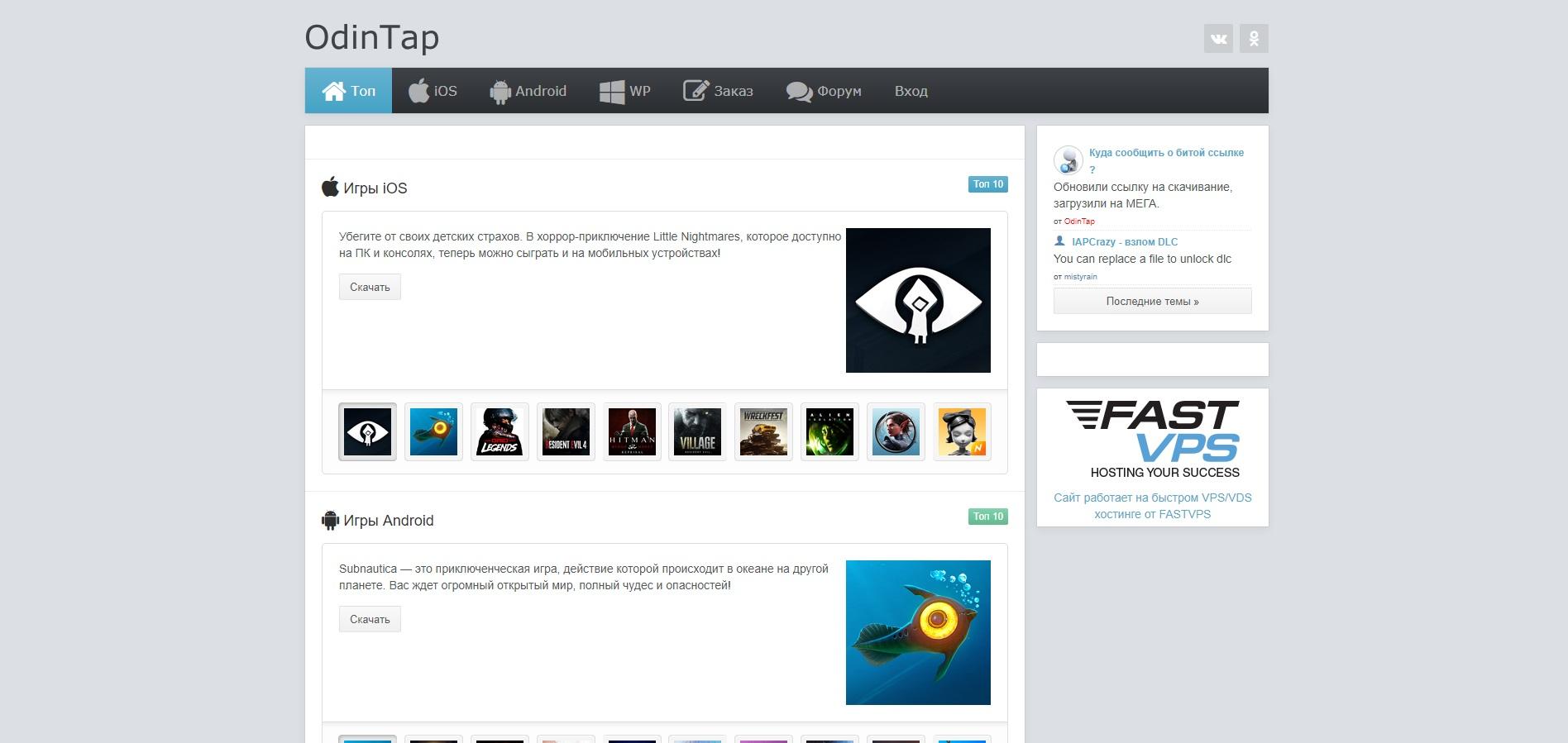Open topic Куда сообщить о битой ссылке

point(1166,160)
